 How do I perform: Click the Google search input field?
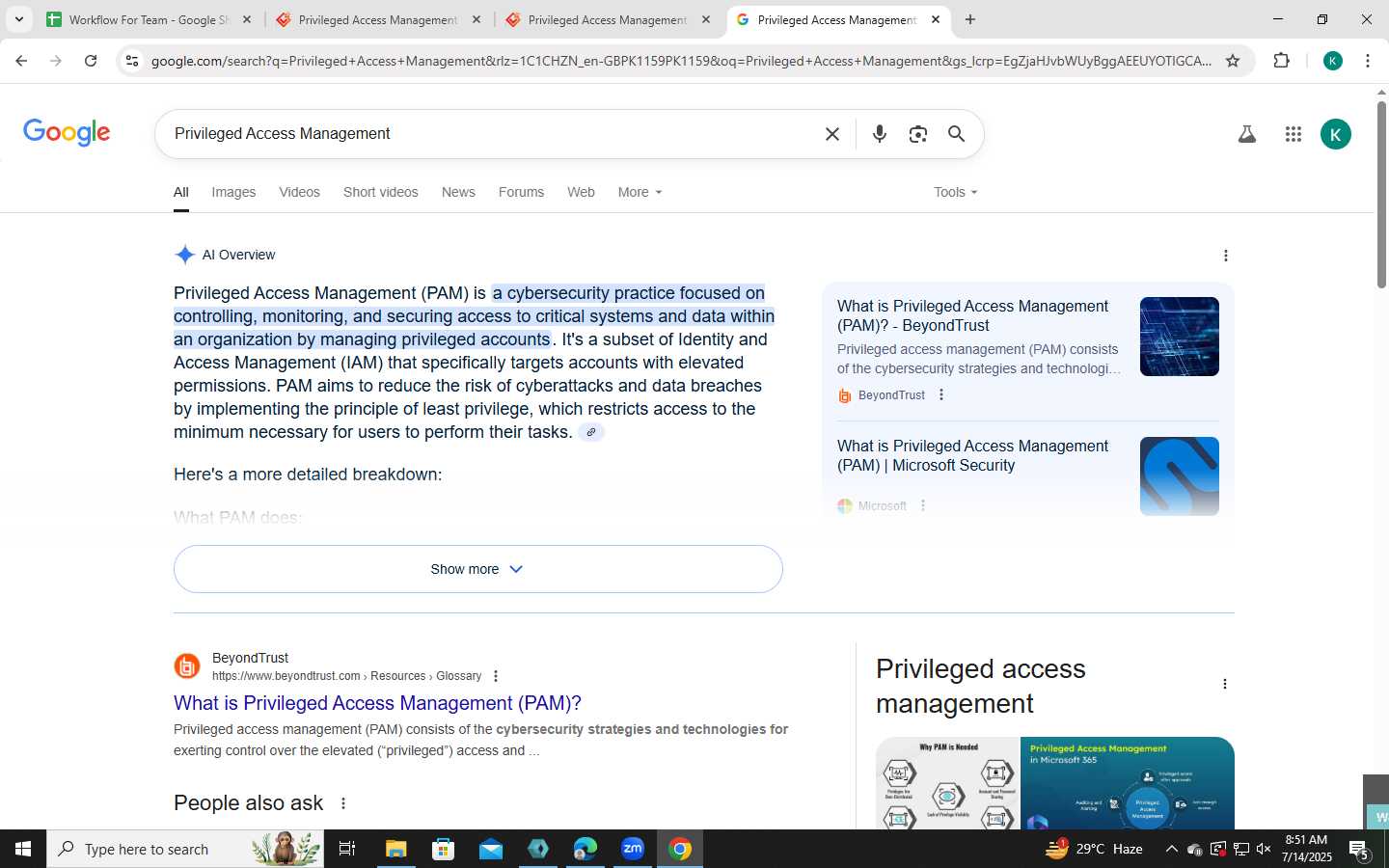[492, 134]
